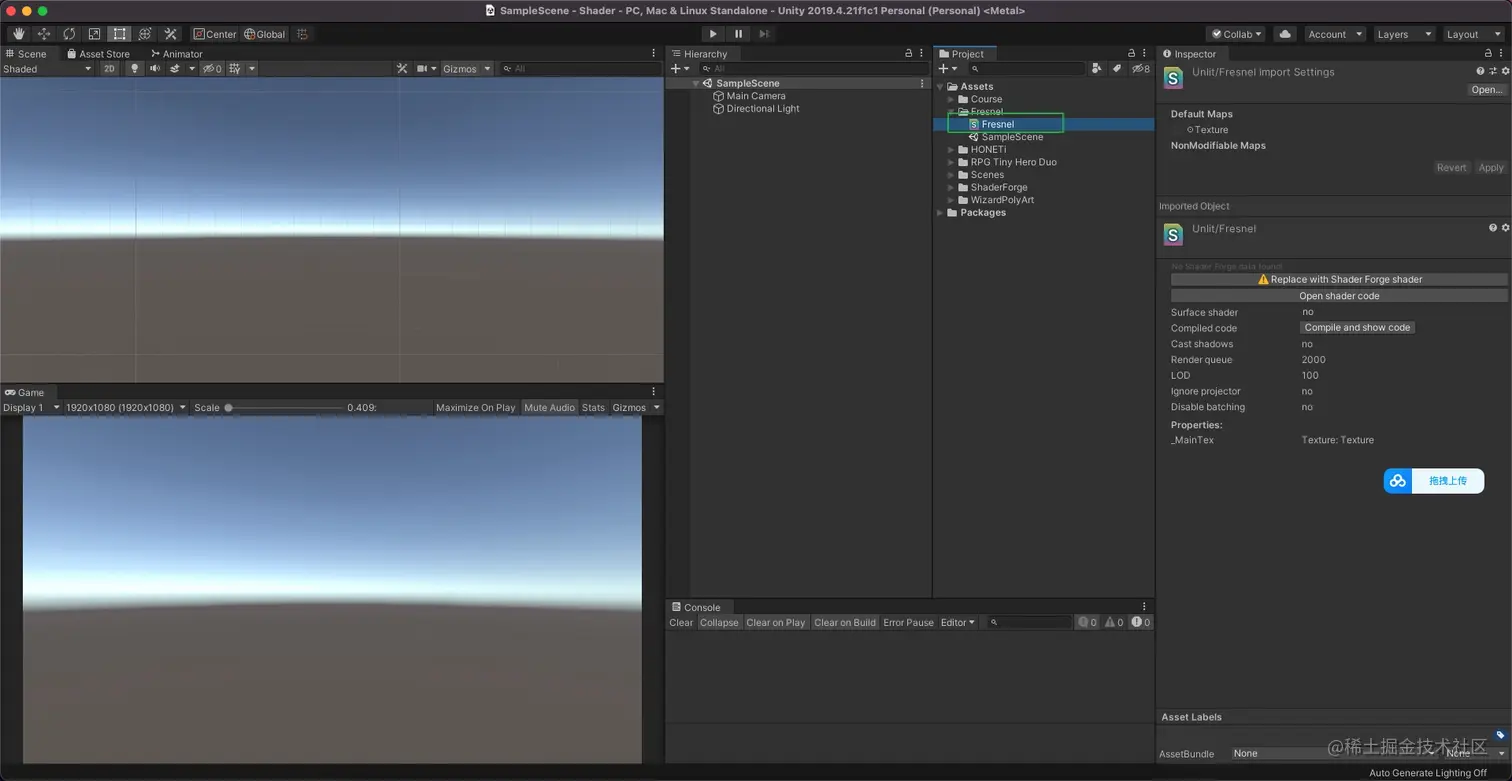The height and width of the screenshot is (781, 1512).
Task: Open the Inspector help icon for import settings
Action: click(1480, 71)
